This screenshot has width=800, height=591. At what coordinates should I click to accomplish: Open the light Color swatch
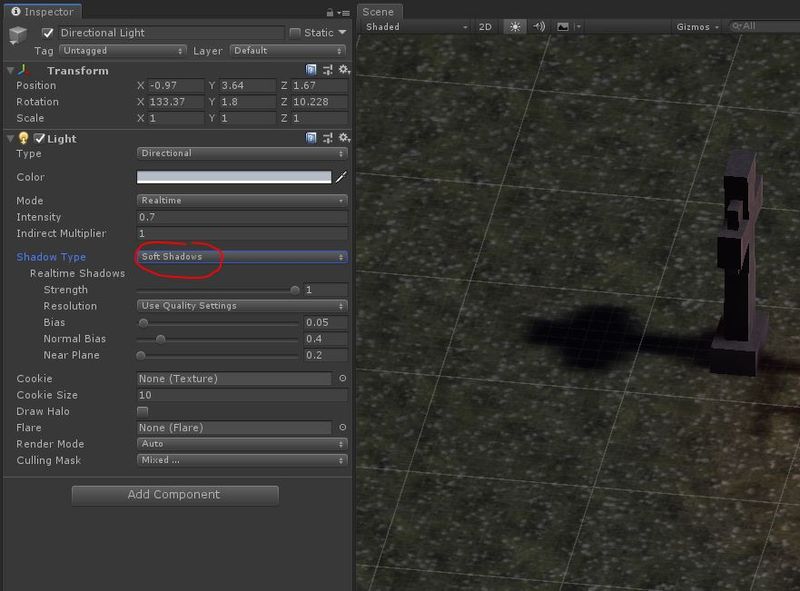point(234,177)
